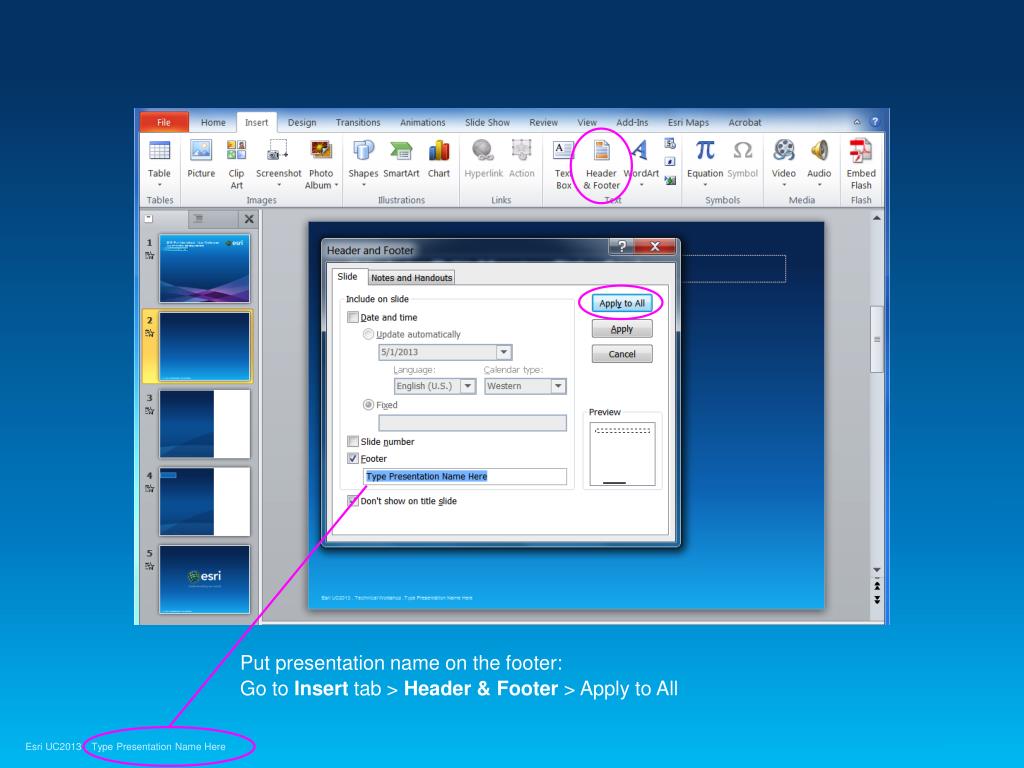Click the dialog Help question mark button
The width and height of the screenshot is (1024, 768).
(622, 246)
